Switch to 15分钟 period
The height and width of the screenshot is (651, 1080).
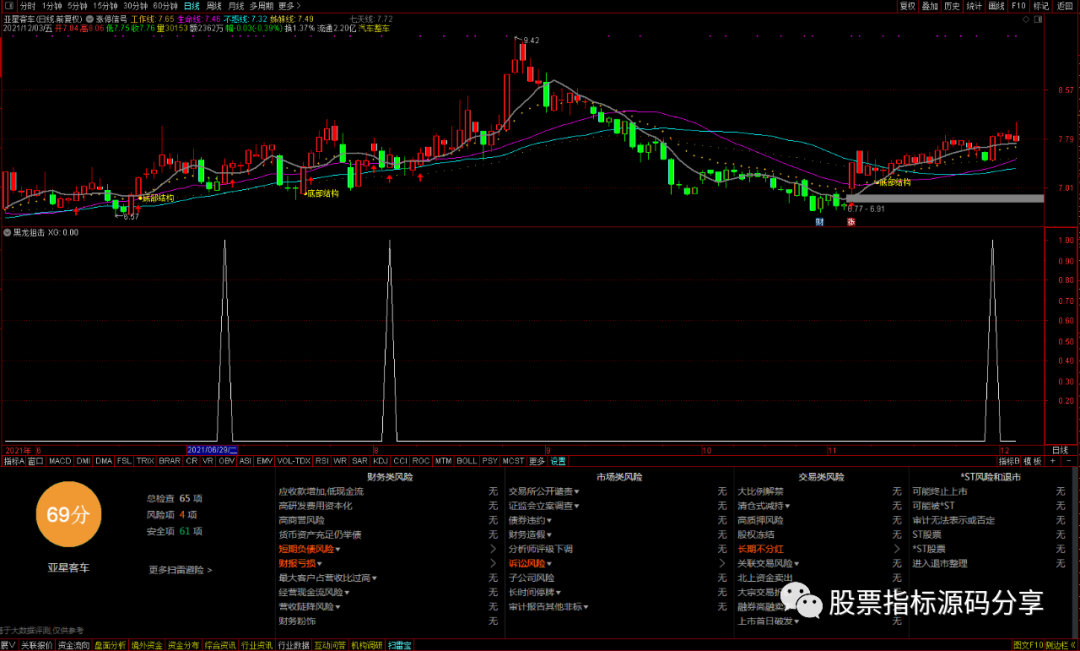(x=105, y=6)
